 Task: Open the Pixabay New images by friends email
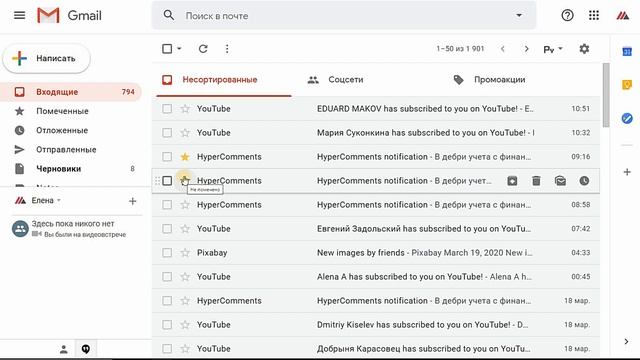(376, 253)
